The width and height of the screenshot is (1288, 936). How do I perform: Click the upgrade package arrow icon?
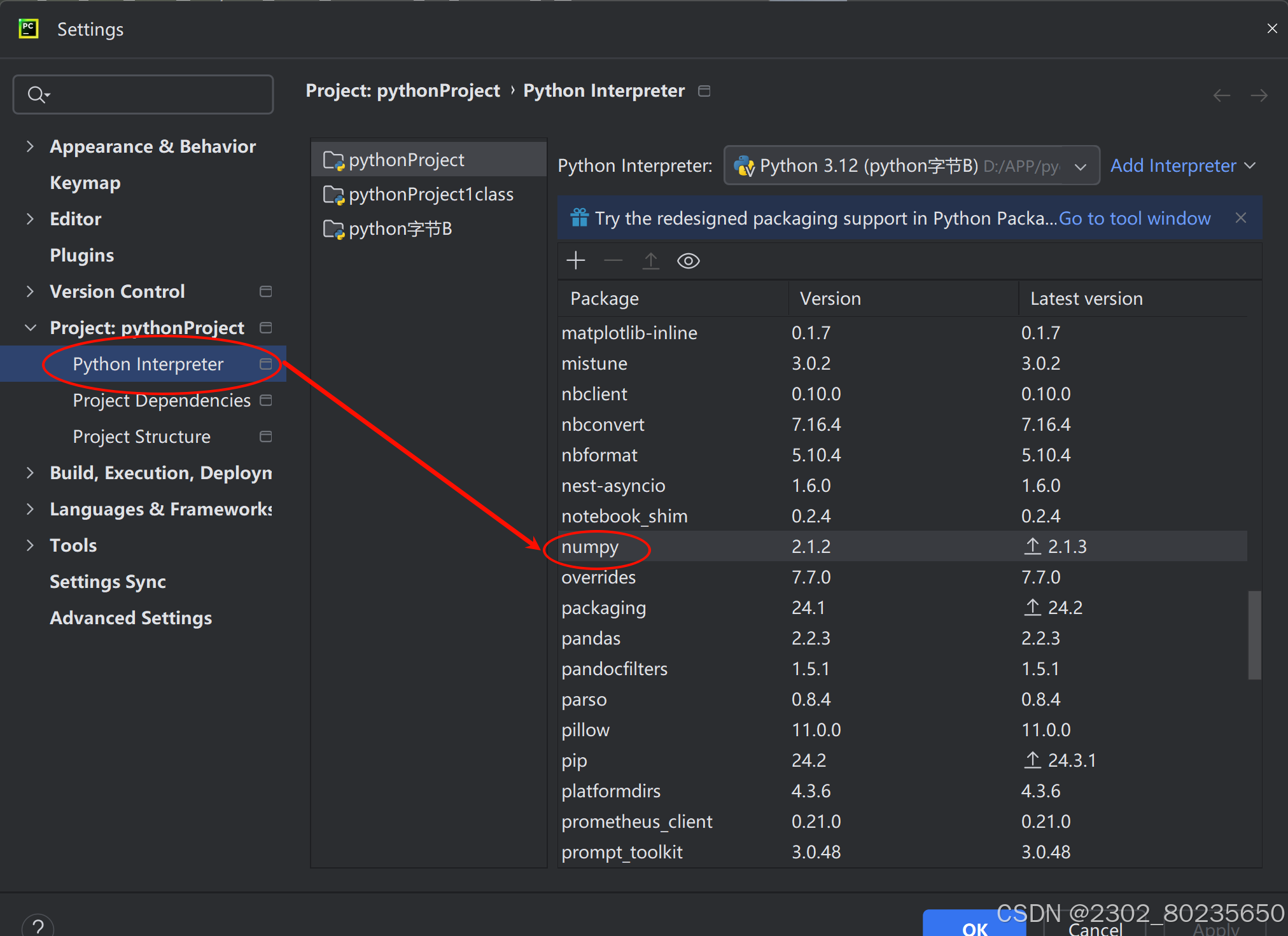click(x=650, y=260)
